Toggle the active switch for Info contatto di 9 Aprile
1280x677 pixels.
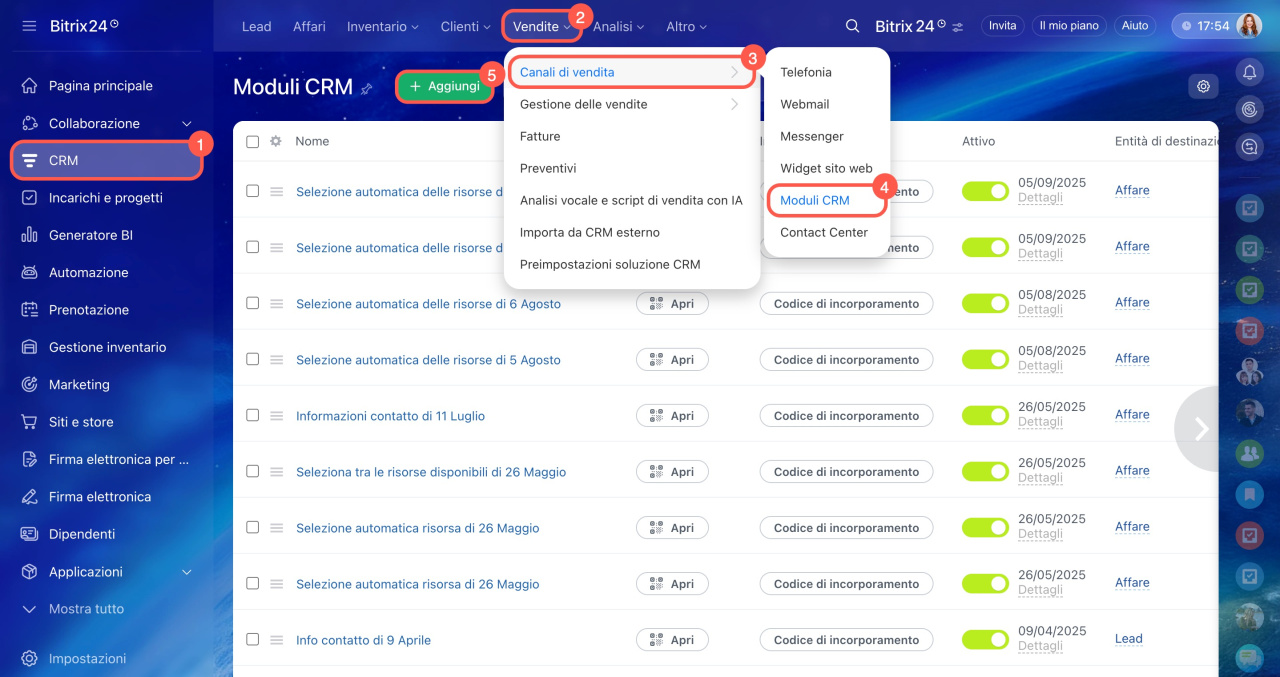pos(985,639)
